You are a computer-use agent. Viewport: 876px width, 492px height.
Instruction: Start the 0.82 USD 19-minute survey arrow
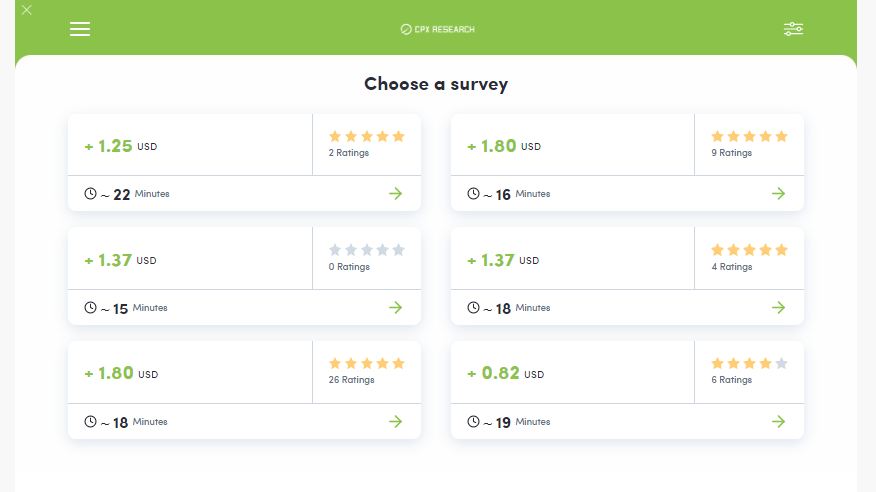779,422
